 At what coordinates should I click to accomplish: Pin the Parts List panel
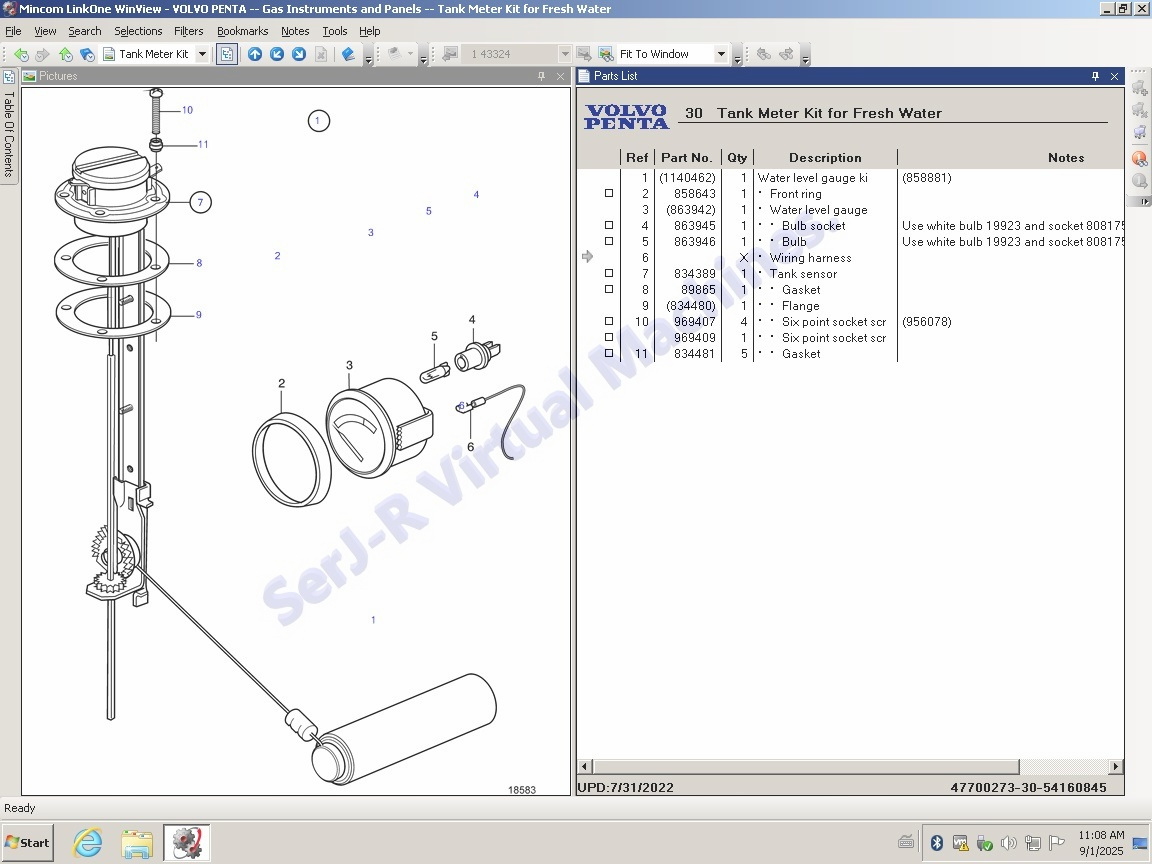1095,76
